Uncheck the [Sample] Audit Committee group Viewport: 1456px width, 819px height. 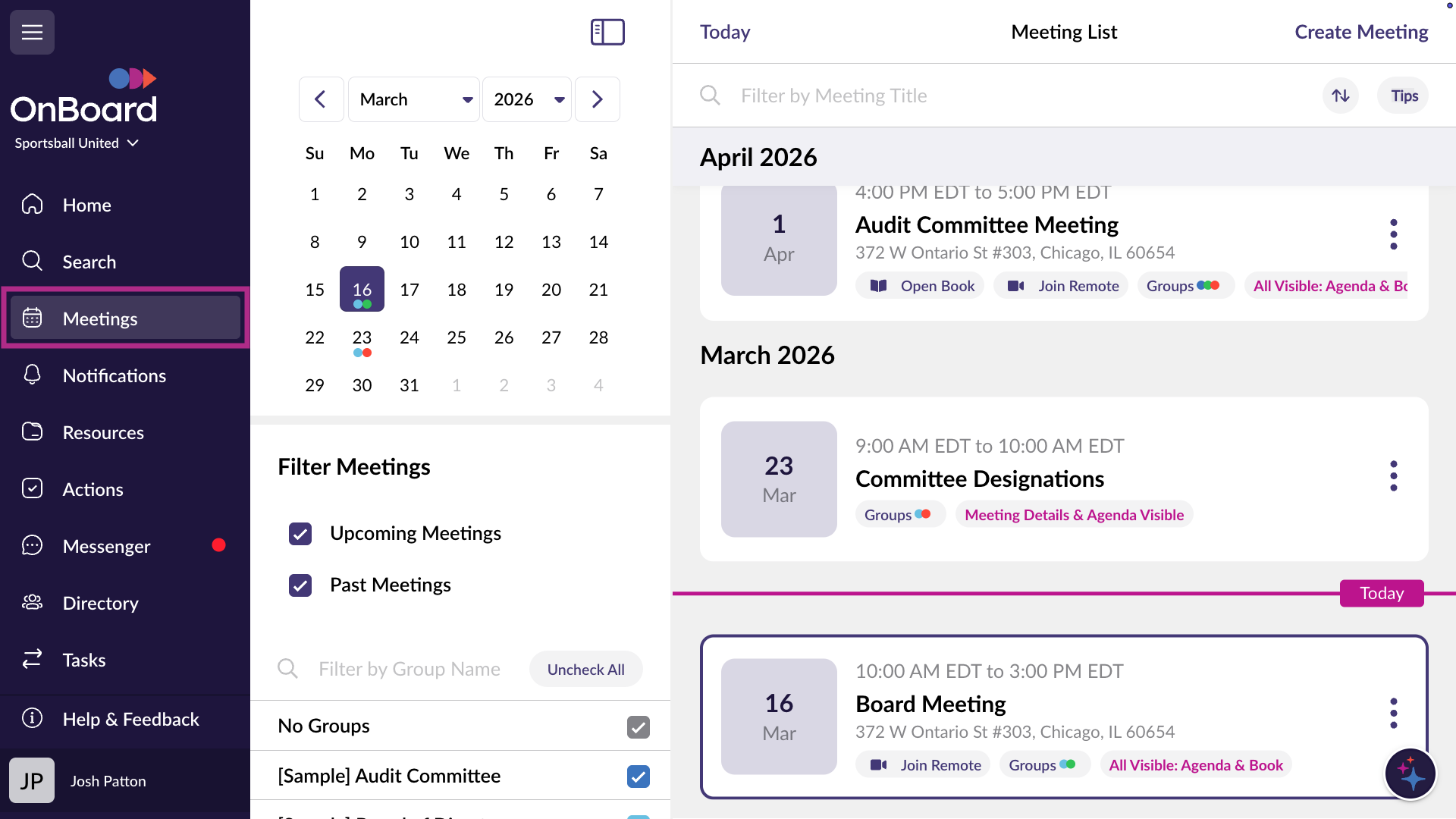point(639,777)
